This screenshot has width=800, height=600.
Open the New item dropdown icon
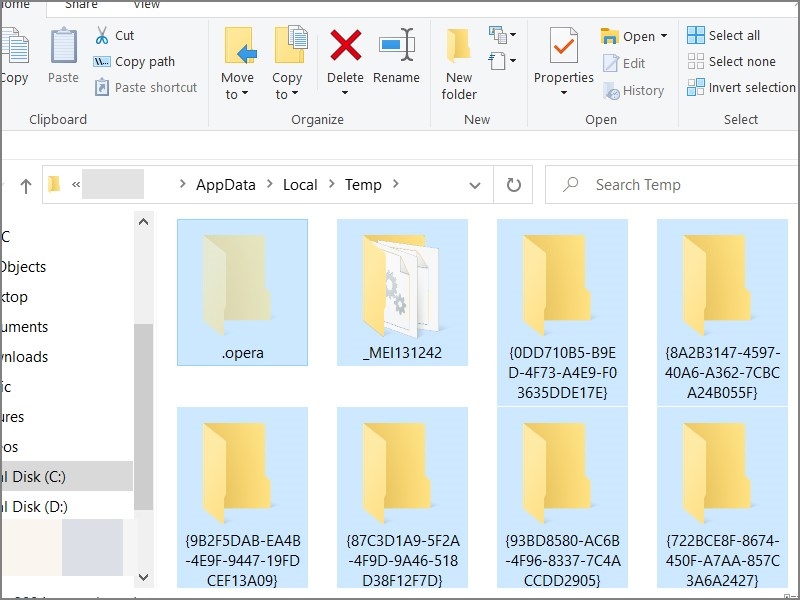(503, 35)
